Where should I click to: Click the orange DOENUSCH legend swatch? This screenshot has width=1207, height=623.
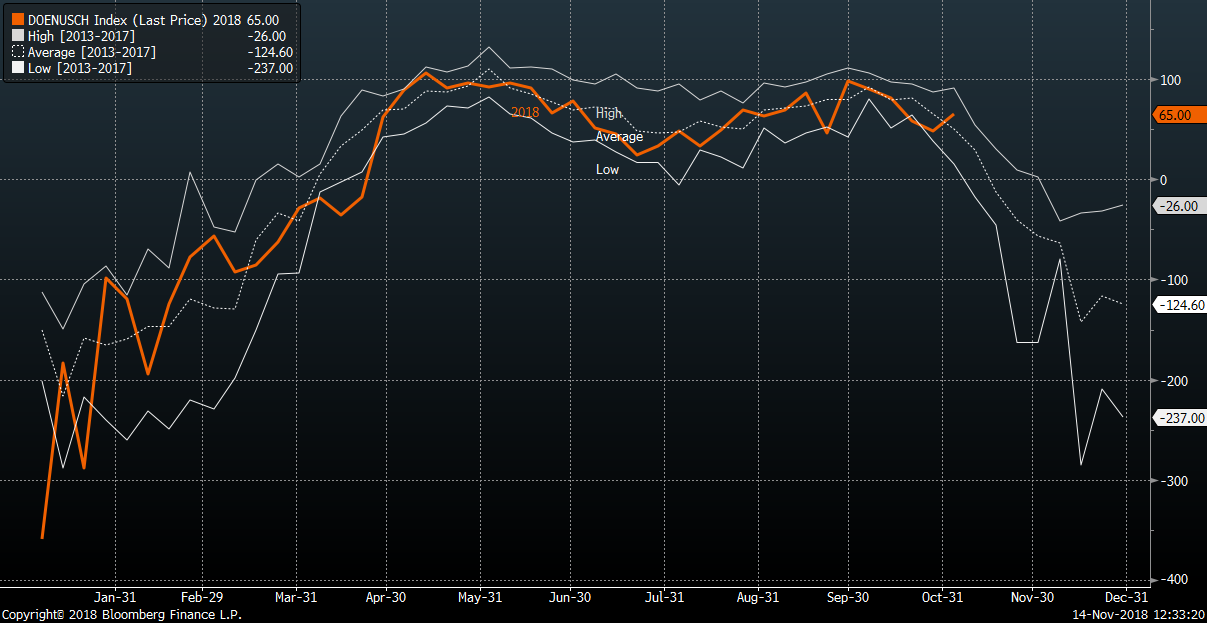[x=18, y=20]
